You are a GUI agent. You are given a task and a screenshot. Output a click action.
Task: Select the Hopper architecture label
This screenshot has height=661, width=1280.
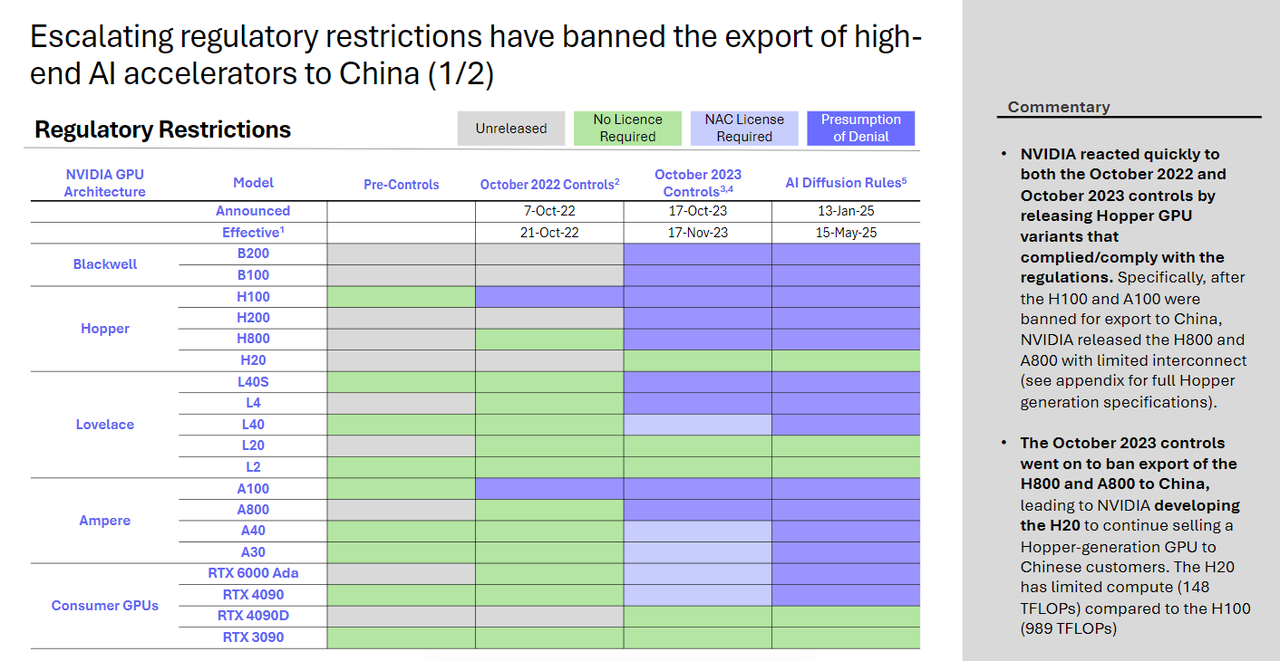[x=105, y=328]
